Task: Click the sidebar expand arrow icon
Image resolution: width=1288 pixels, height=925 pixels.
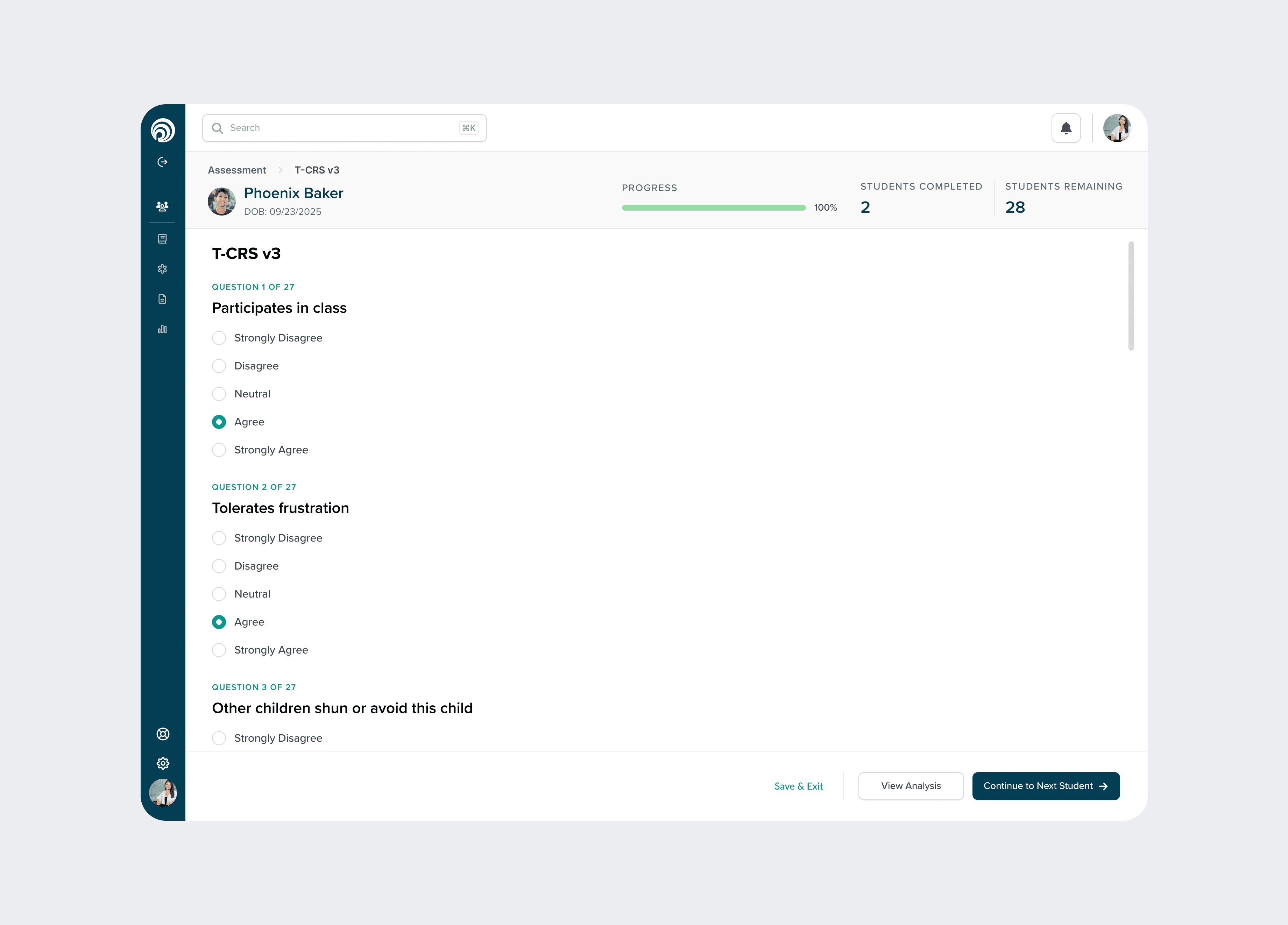Action: tap(162, 162)
